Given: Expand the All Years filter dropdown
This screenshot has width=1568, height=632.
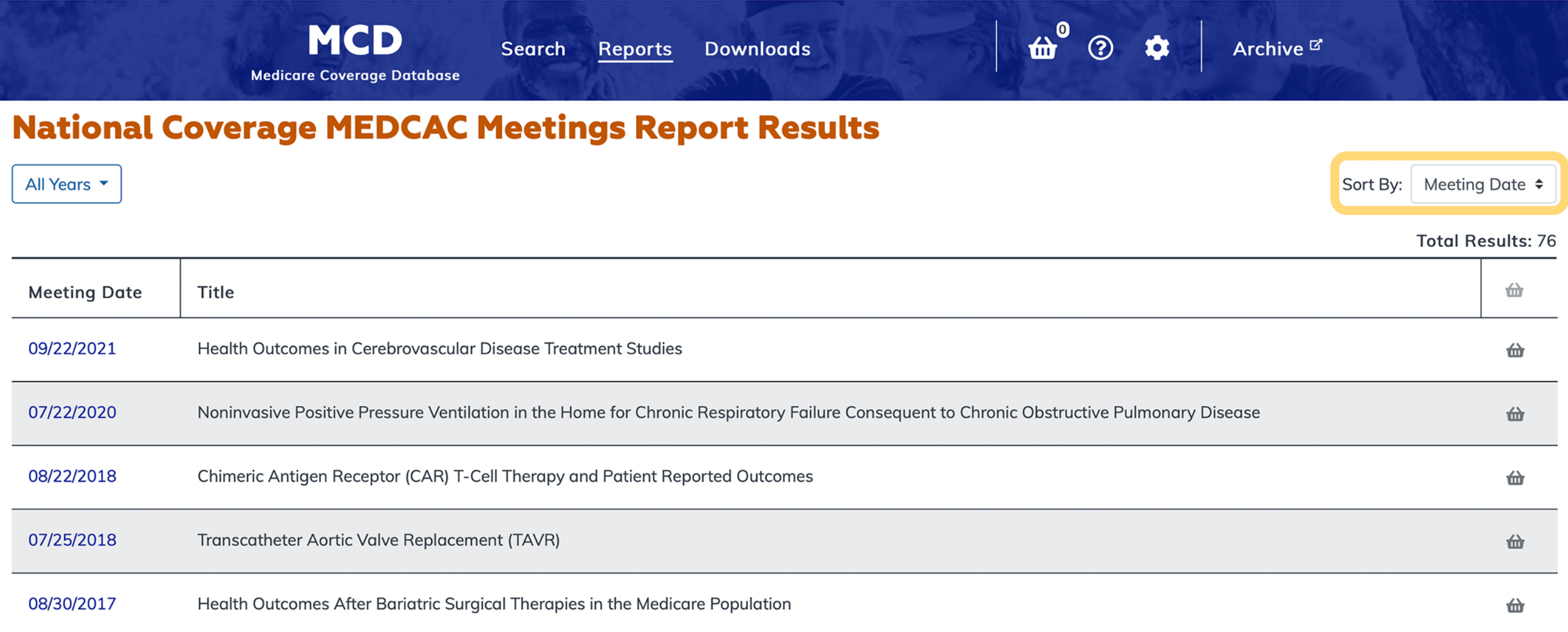Looking at the screenshot, I should 67,184.
